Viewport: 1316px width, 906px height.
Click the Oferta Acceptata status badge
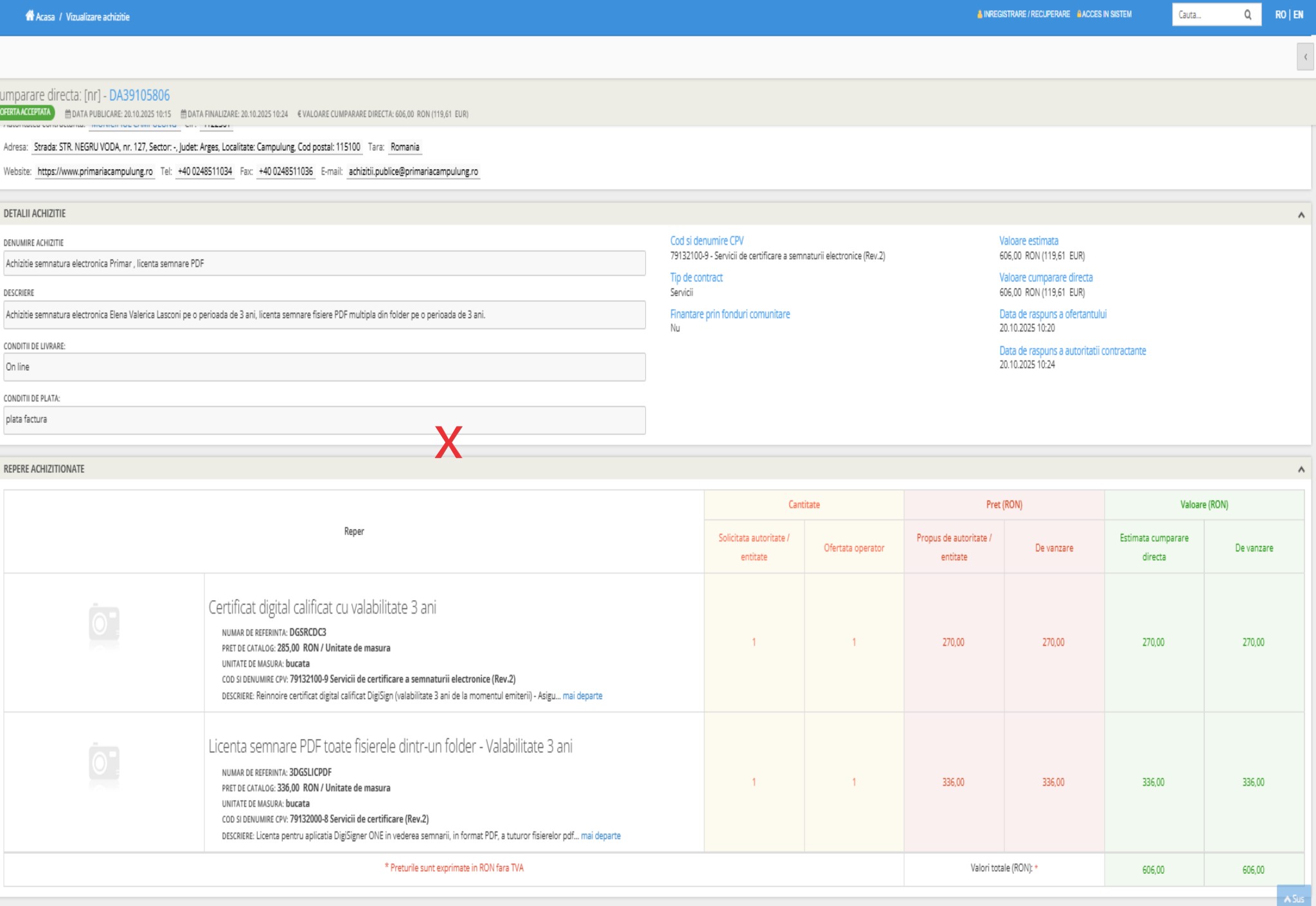pos(26,112)
